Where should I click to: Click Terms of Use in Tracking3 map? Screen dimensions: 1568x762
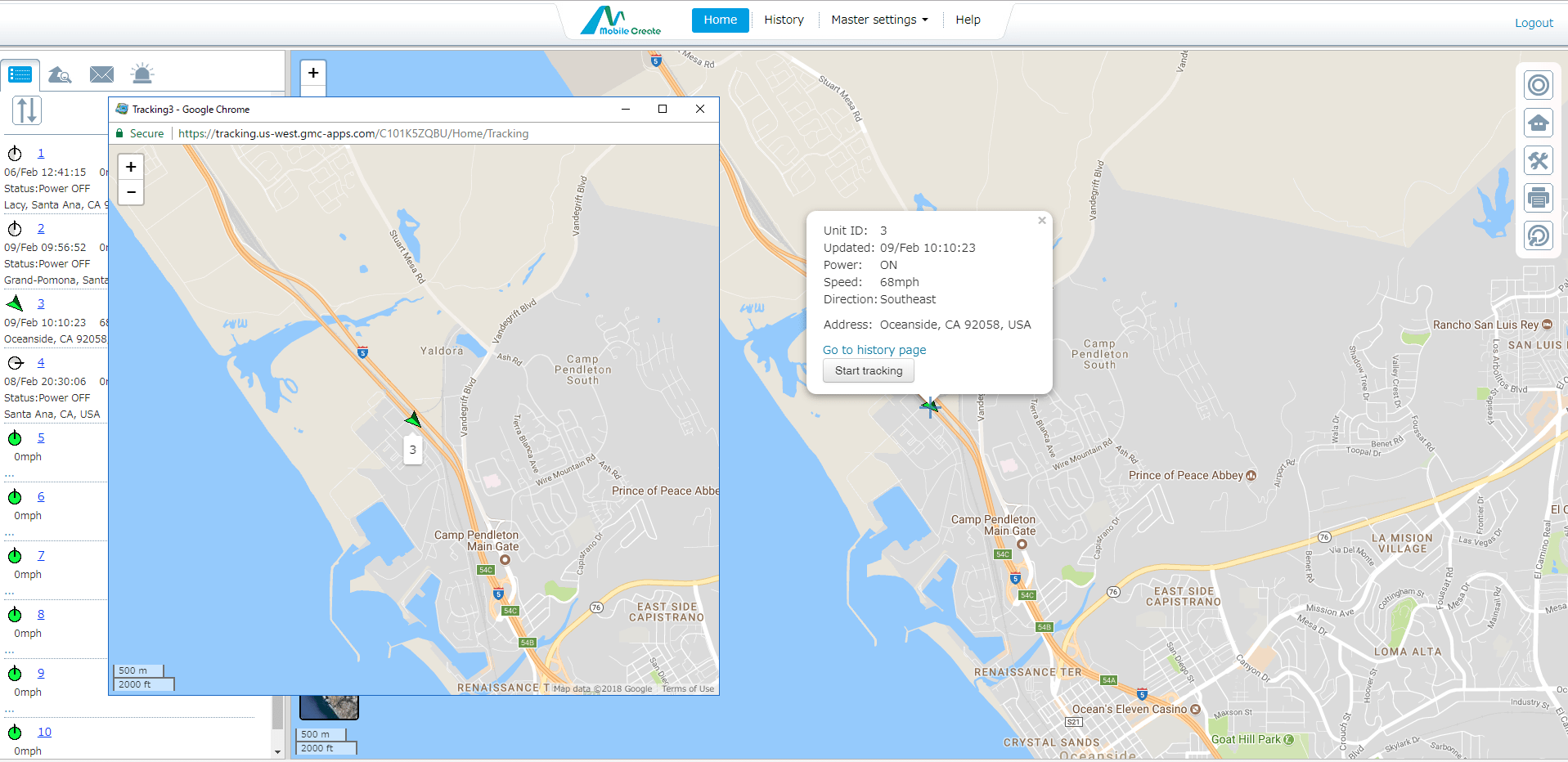pos(688,689)
